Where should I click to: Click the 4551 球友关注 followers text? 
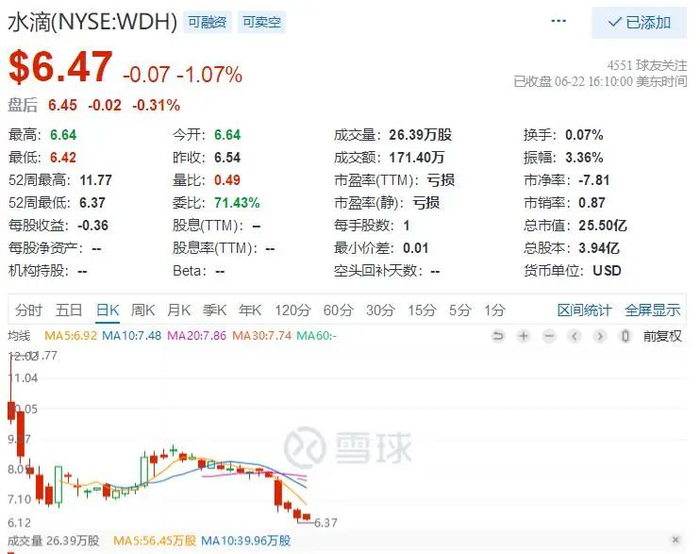click(x=647, y=66)
